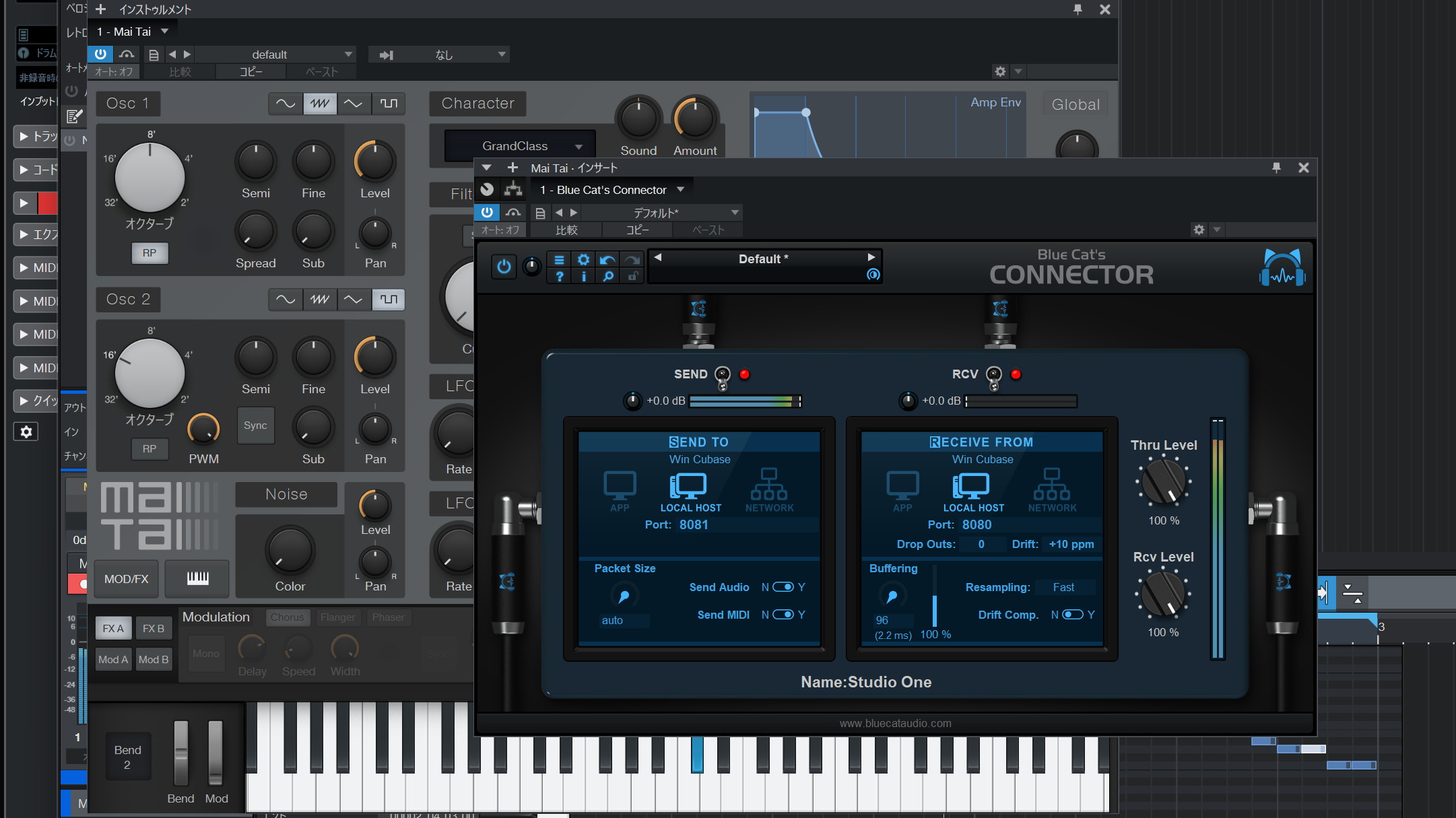This screenshot has height=818, width=1456.
Task: Toggle Mai Tai instrument power button
Action: (x=100, y=55)
